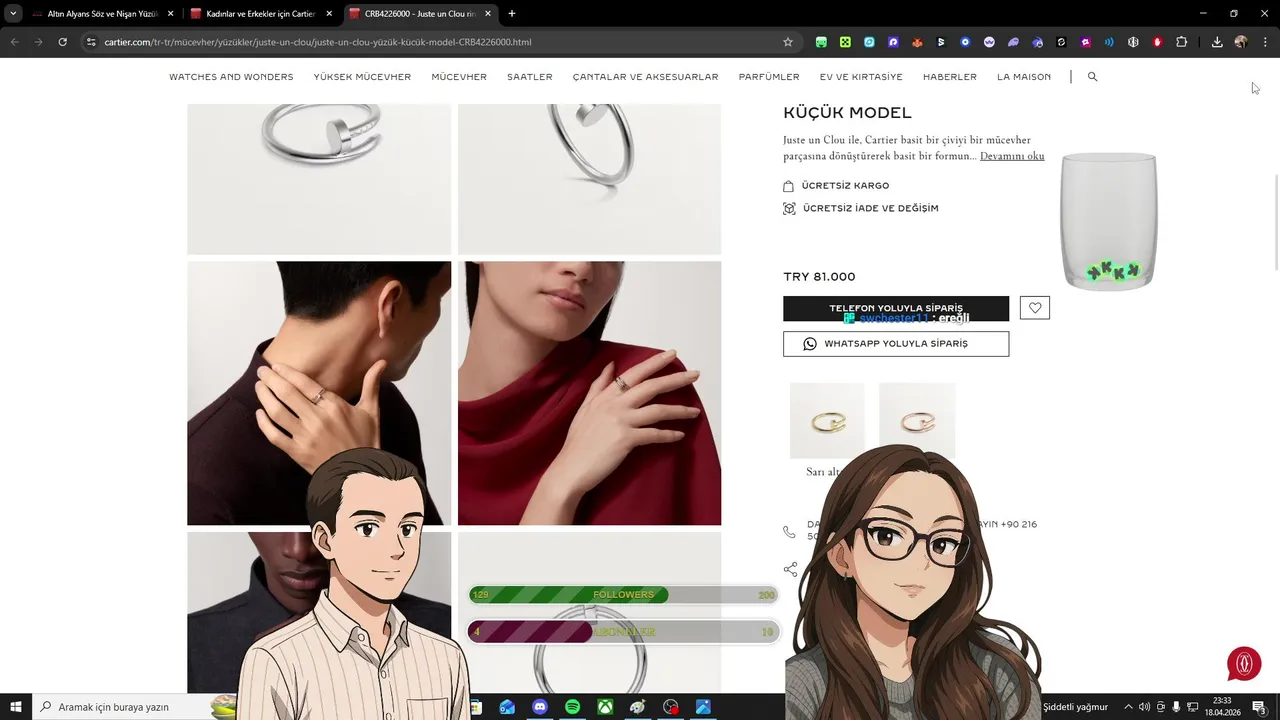Click the Ücretsiz Kargo text
Screen dimensions: 1280x720
845,186
